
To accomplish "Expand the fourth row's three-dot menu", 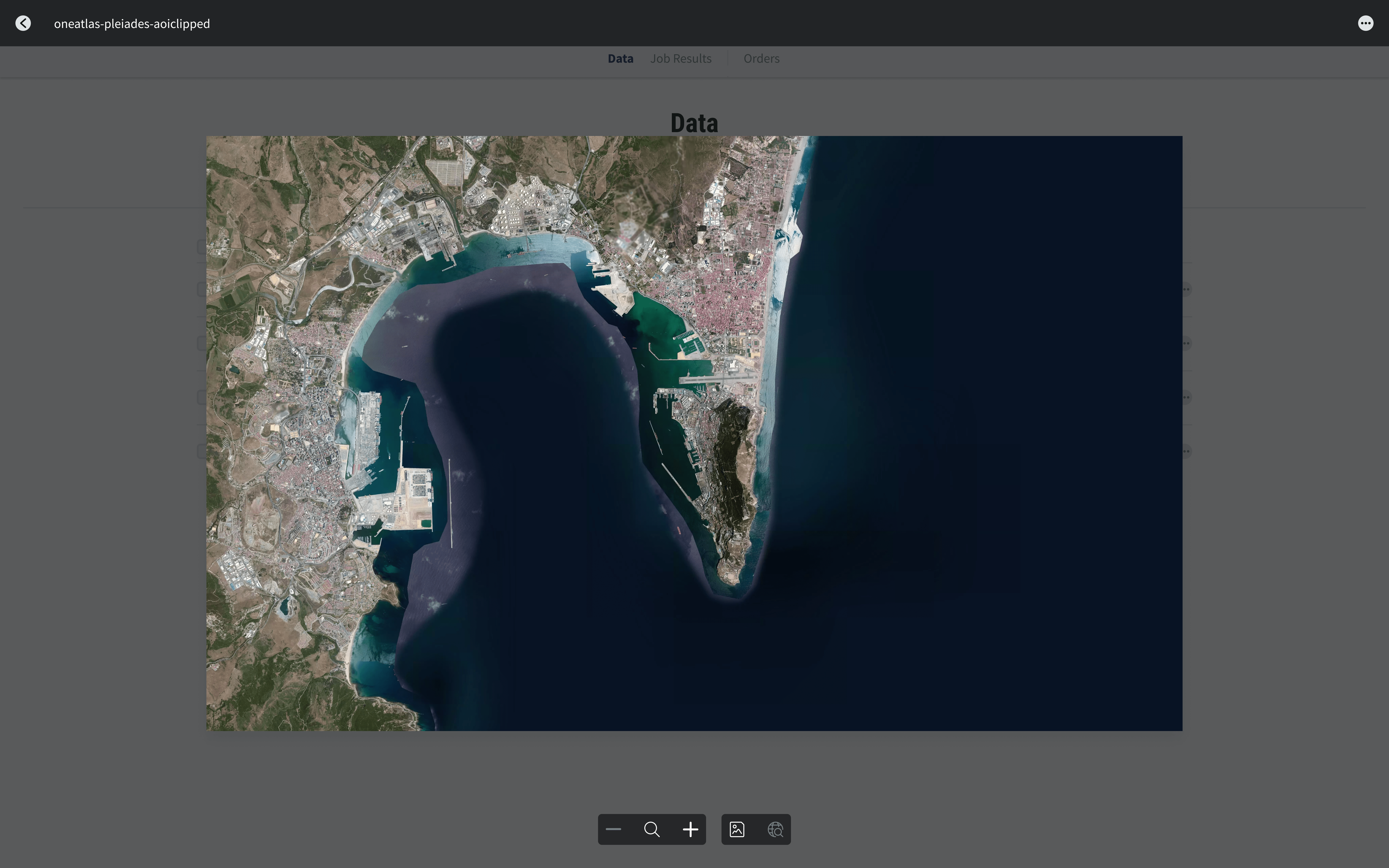I will click(1187, 451).
